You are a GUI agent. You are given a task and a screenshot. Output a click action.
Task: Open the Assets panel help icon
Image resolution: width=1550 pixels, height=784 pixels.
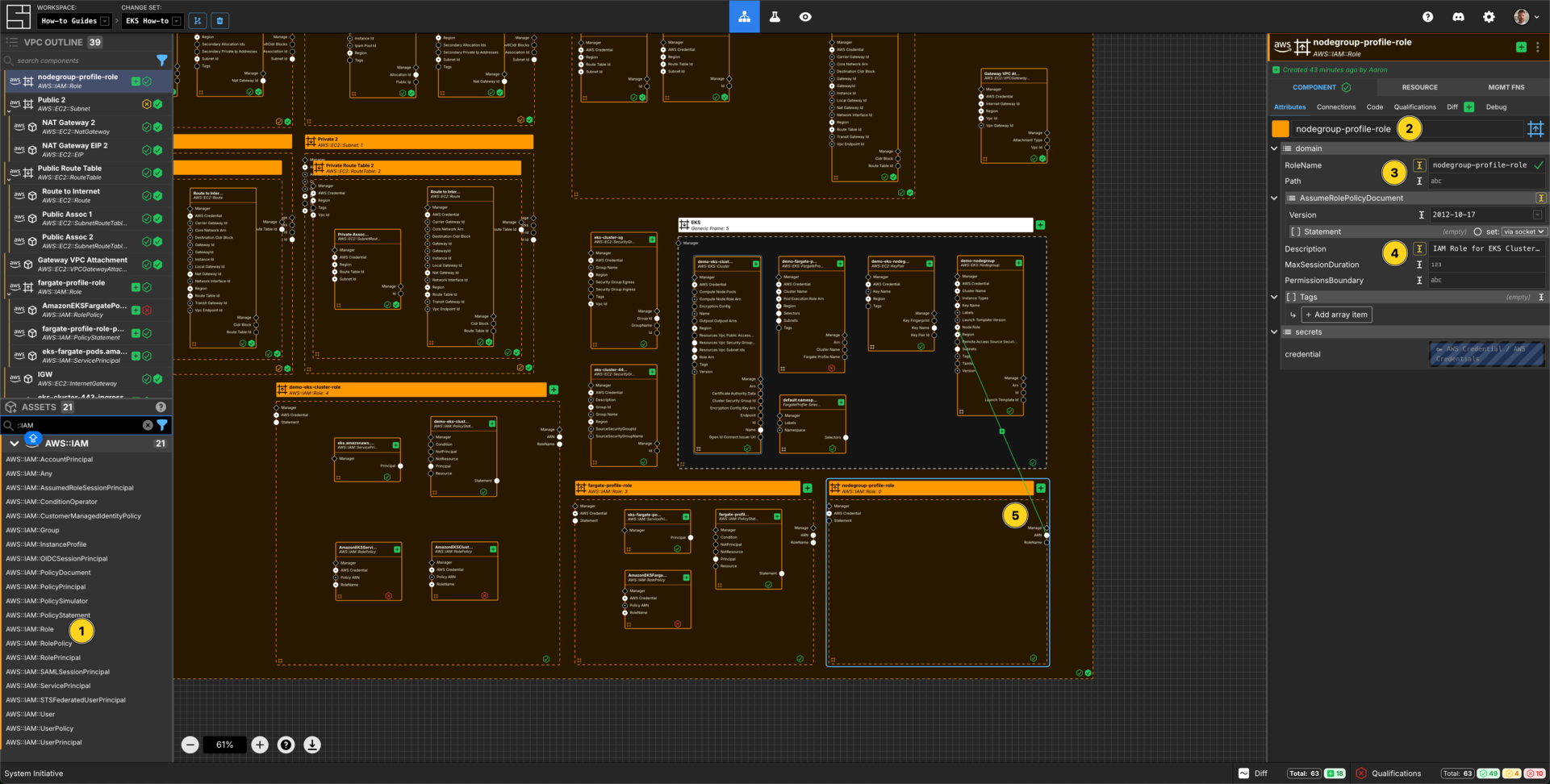(x=161, y=407)
